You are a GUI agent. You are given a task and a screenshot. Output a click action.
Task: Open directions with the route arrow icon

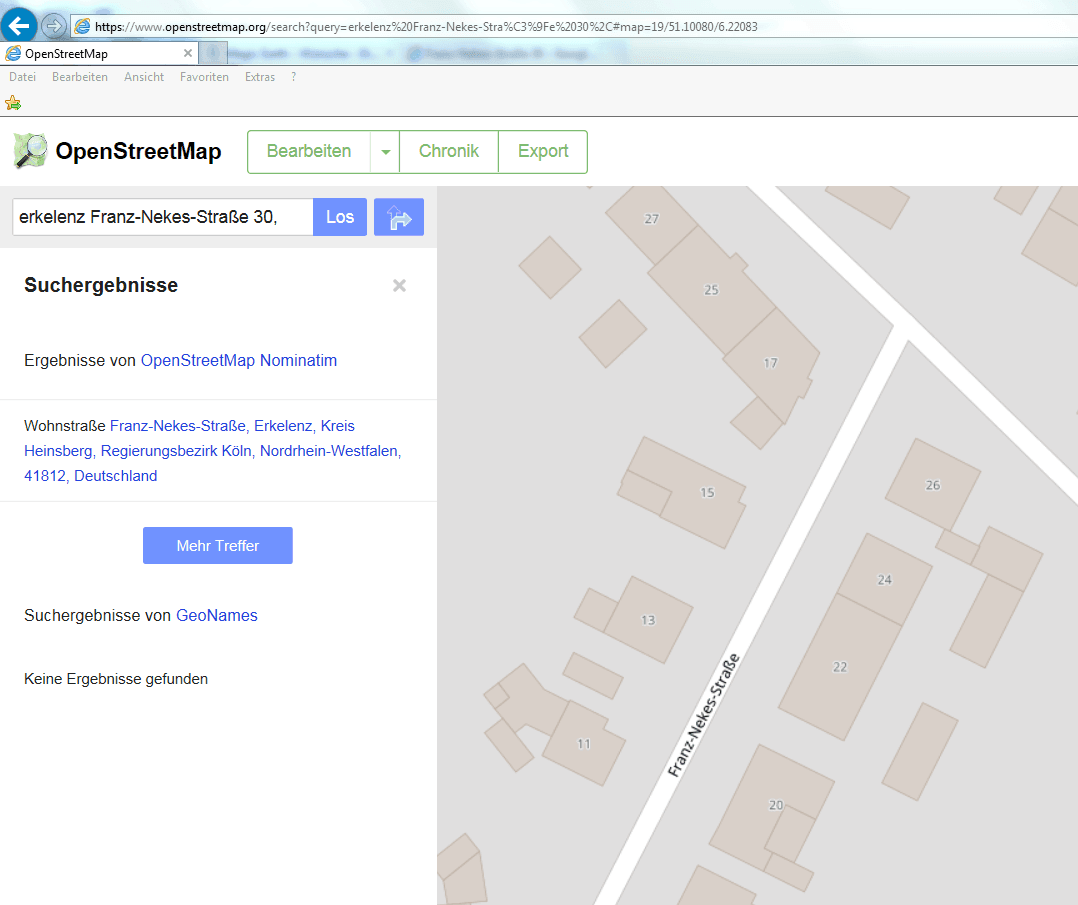coord(399,217)
